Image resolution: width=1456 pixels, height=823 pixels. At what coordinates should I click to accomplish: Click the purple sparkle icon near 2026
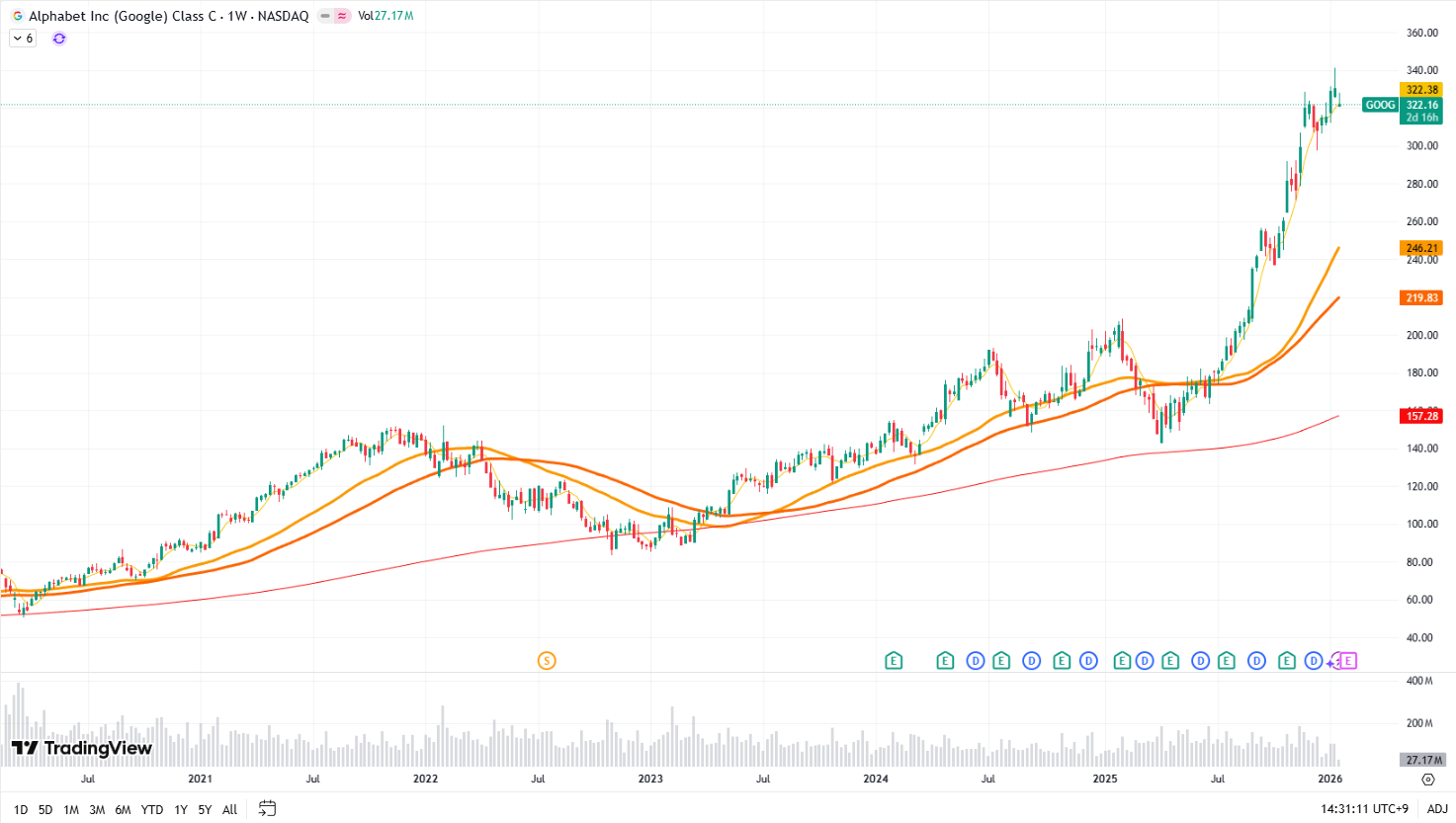coord(1332,663)
